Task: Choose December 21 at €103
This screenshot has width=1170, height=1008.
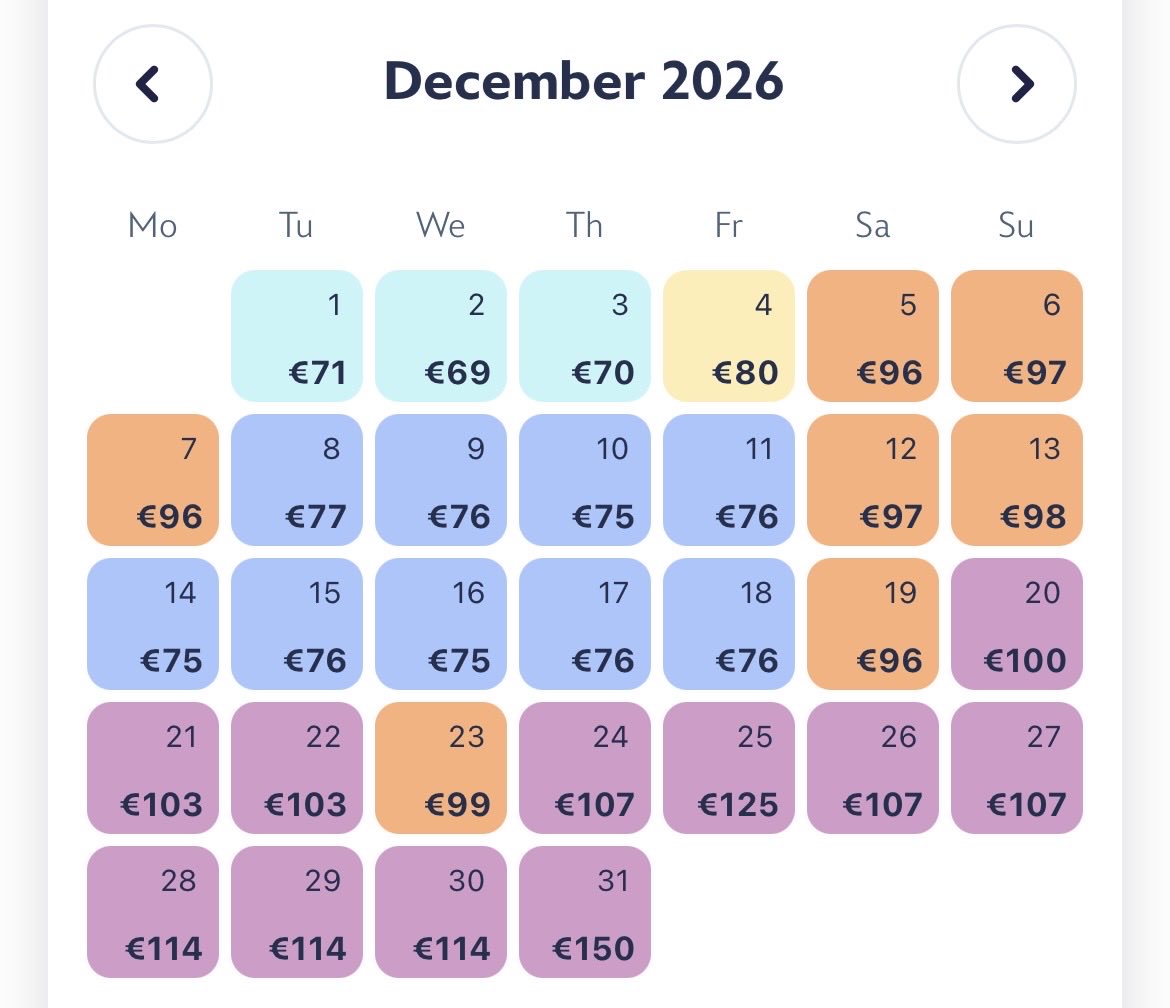Action: pyautogui.click(x=153, y=768)
